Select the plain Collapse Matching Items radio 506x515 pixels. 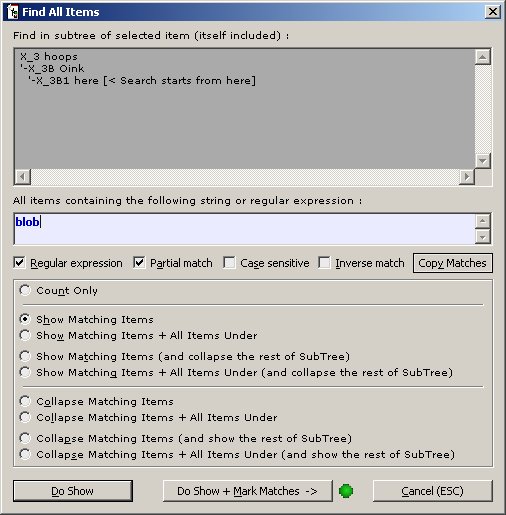coord(25,401)
